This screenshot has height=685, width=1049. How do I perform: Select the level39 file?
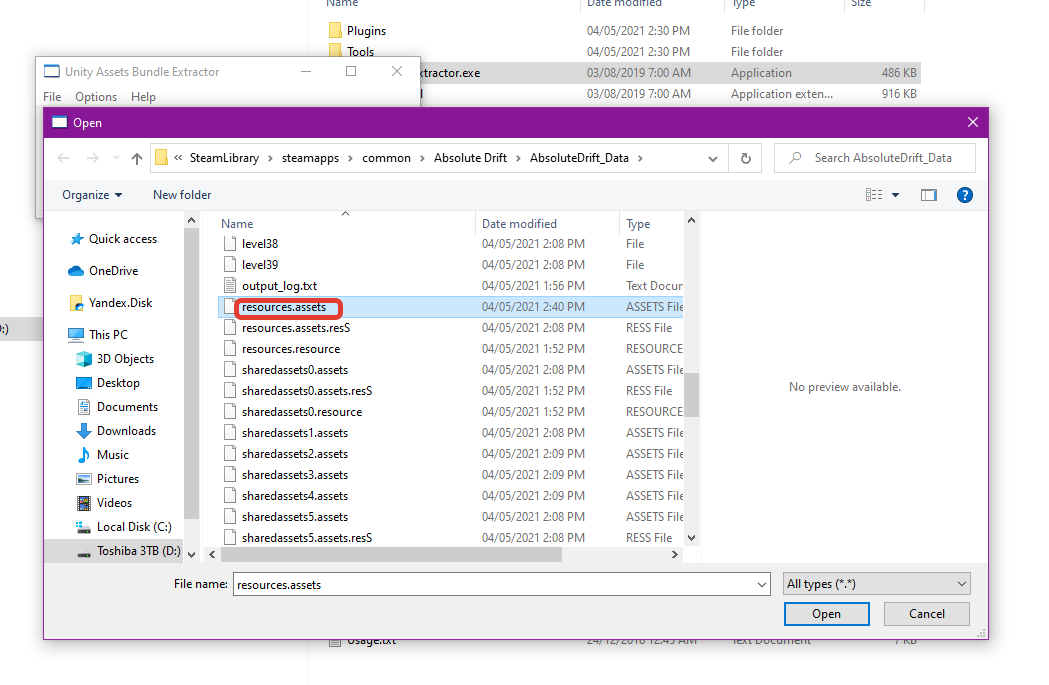coord(260,265)
